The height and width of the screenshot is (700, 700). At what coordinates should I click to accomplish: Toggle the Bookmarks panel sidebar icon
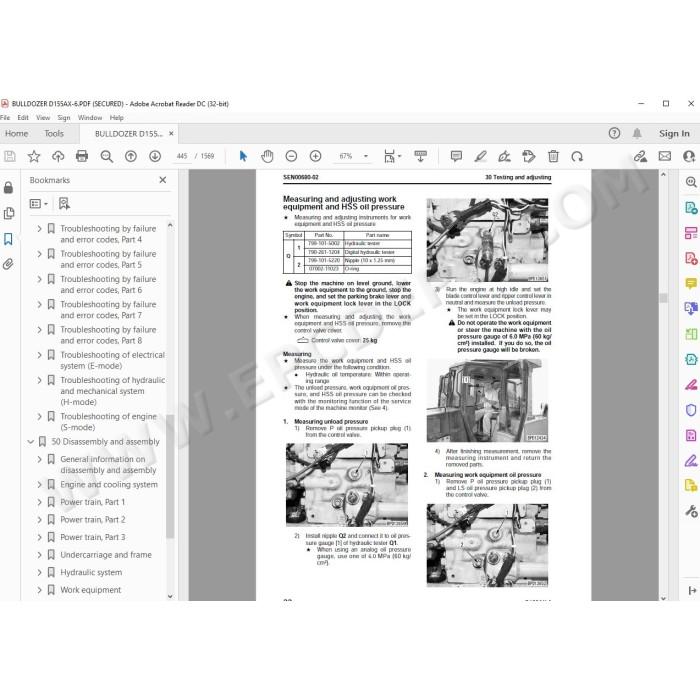point(8,239)
